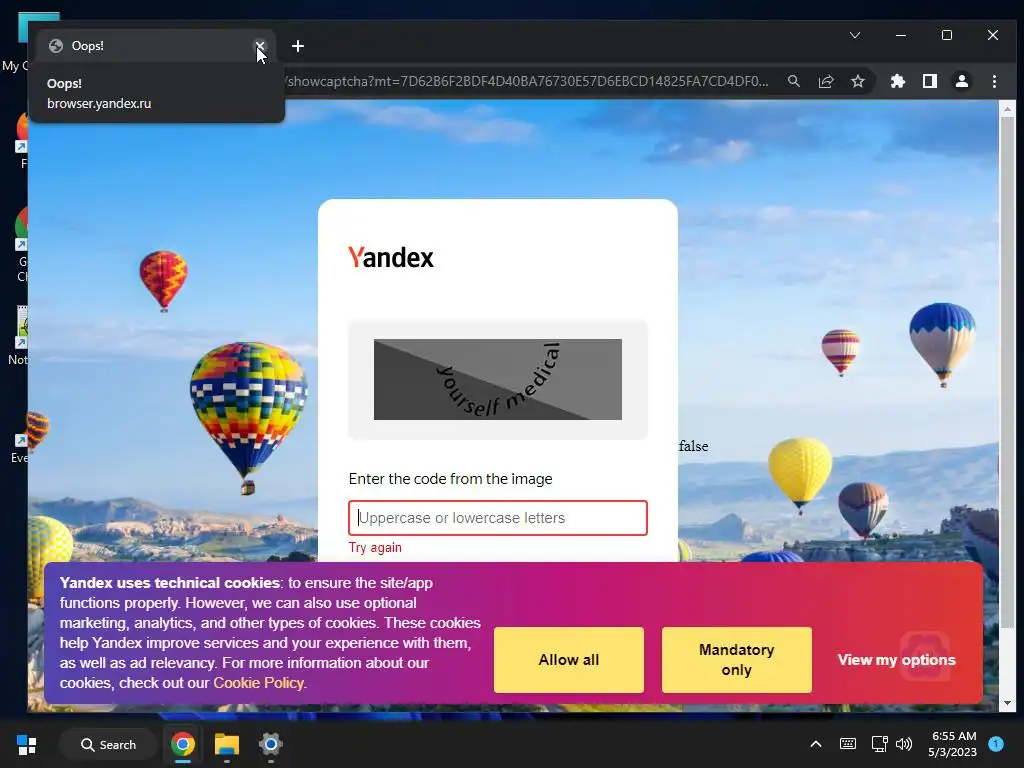Click volume speaker tray icon

pyautogui.click(x=904, y=744)
